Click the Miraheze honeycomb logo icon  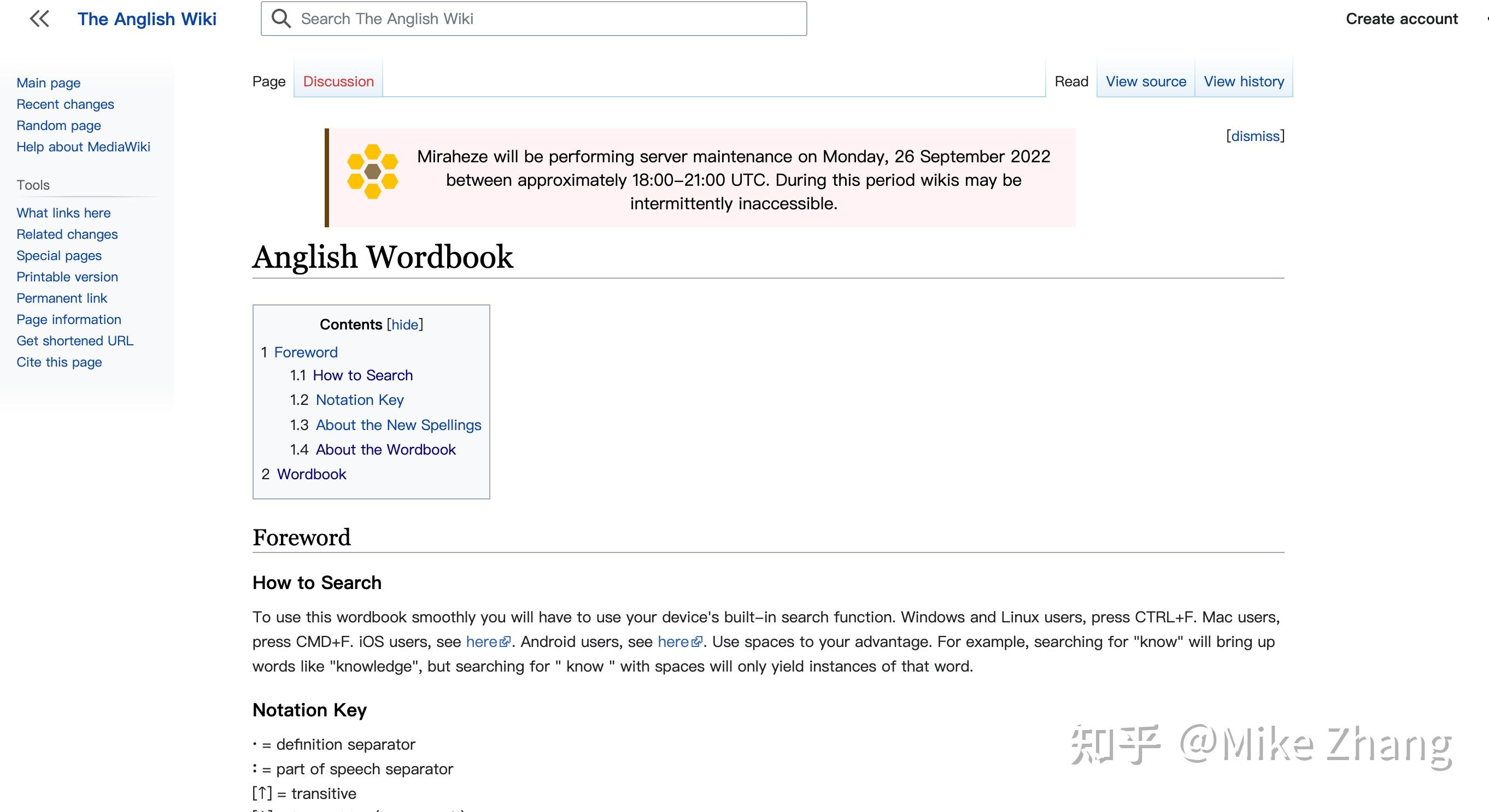pos(372,171)
